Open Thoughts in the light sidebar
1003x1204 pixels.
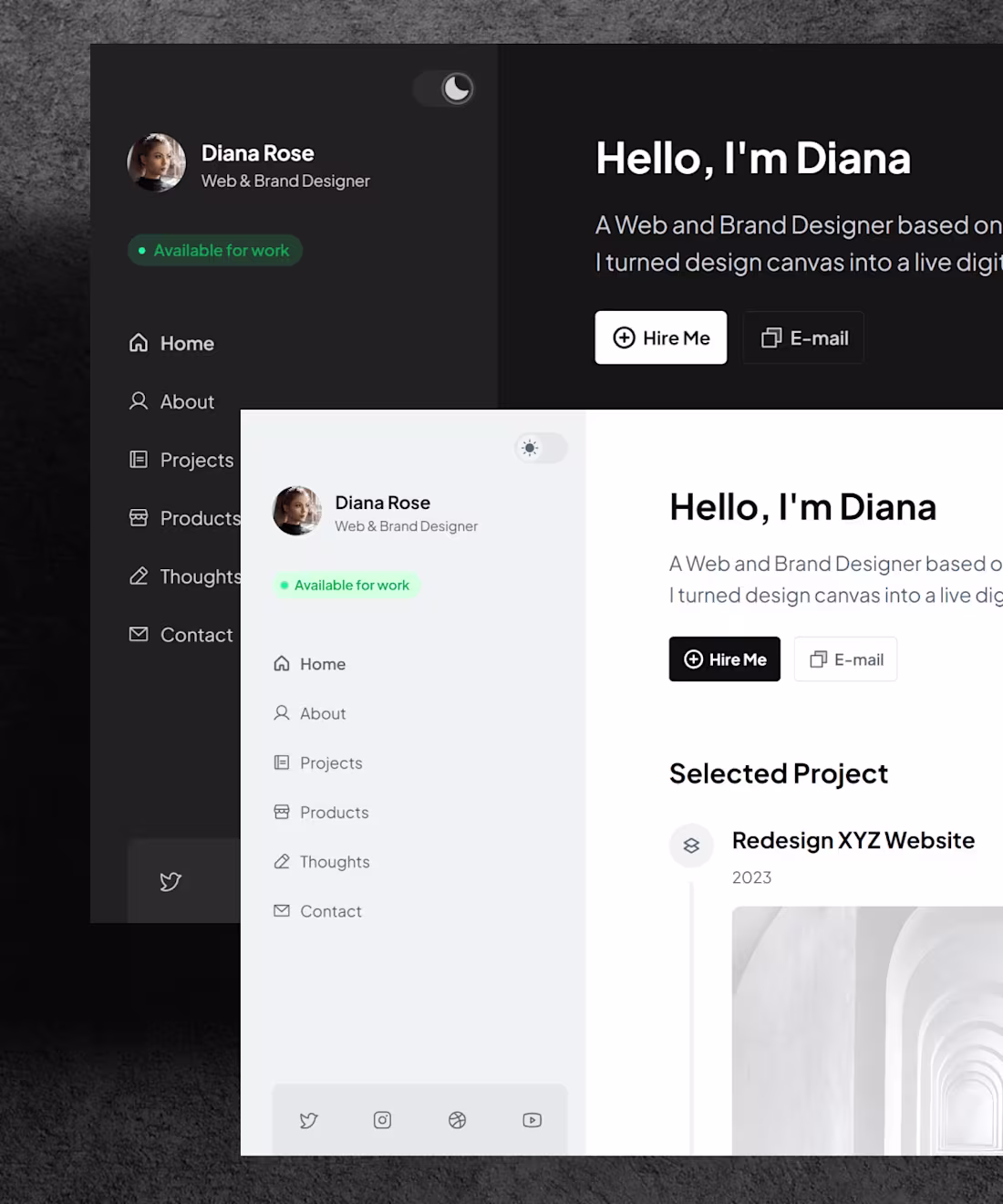tap(334, 861)
